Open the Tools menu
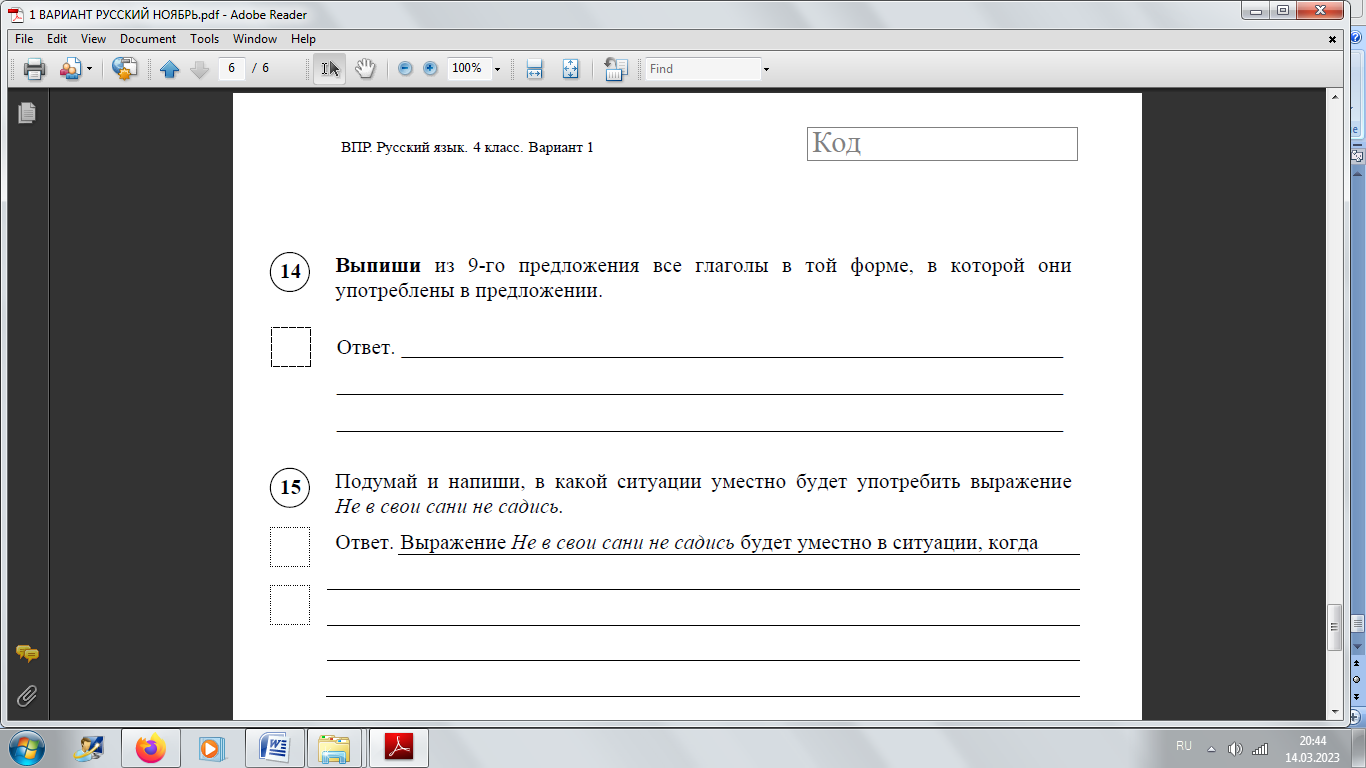 204,39
